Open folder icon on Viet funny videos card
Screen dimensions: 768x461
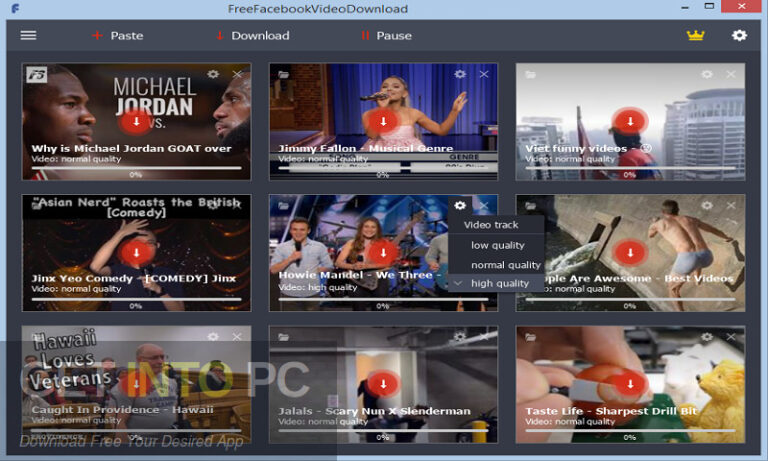530,74
